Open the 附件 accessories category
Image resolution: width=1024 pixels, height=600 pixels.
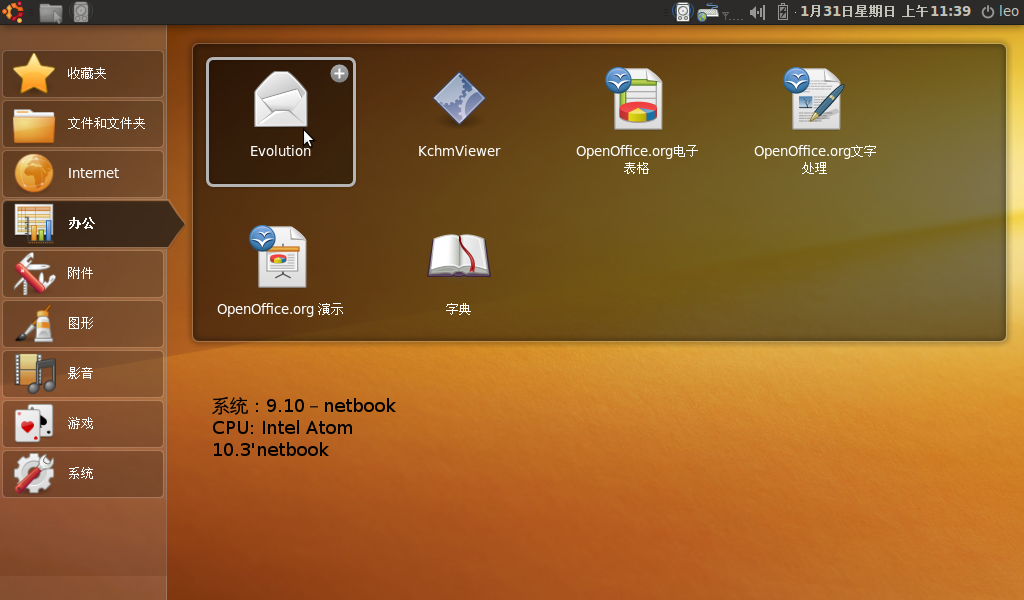(x=83, y=274)
